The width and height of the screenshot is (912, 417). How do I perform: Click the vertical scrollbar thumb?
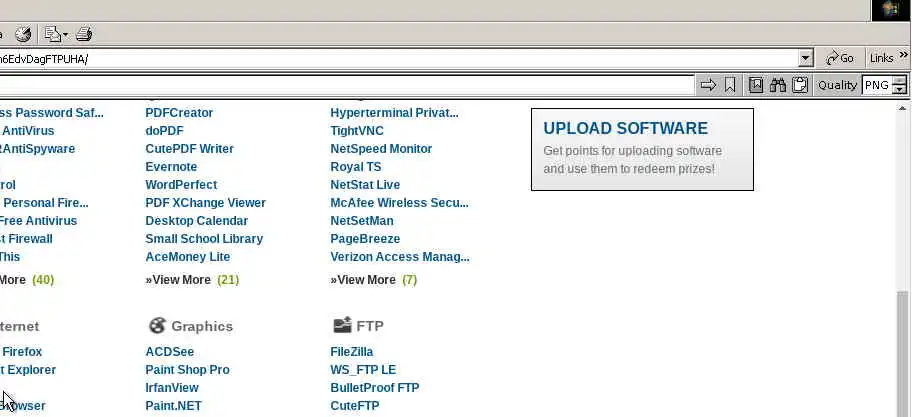tap(903, 352)
